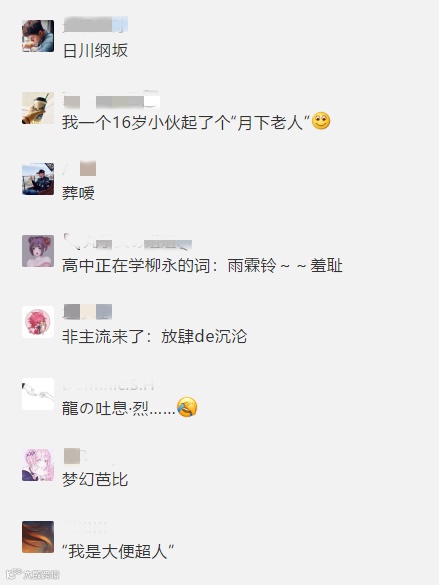The height and width of the screenshot is (585, 439).
Task: Open the purple-haired girl avatar
Action: (x=38, y=251)
